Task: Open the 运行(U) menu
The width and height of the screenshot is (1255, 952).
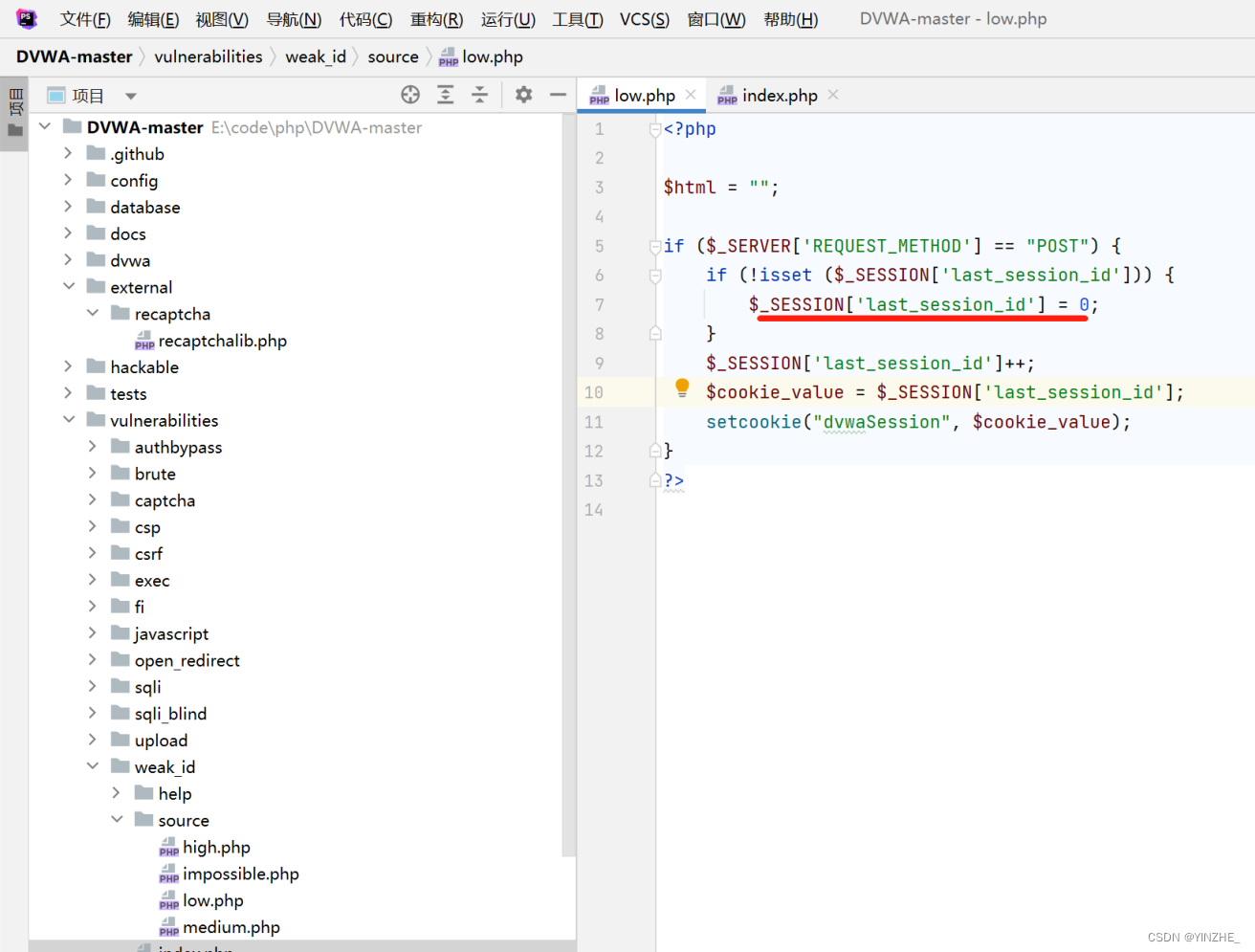Action: click(508, 19)
